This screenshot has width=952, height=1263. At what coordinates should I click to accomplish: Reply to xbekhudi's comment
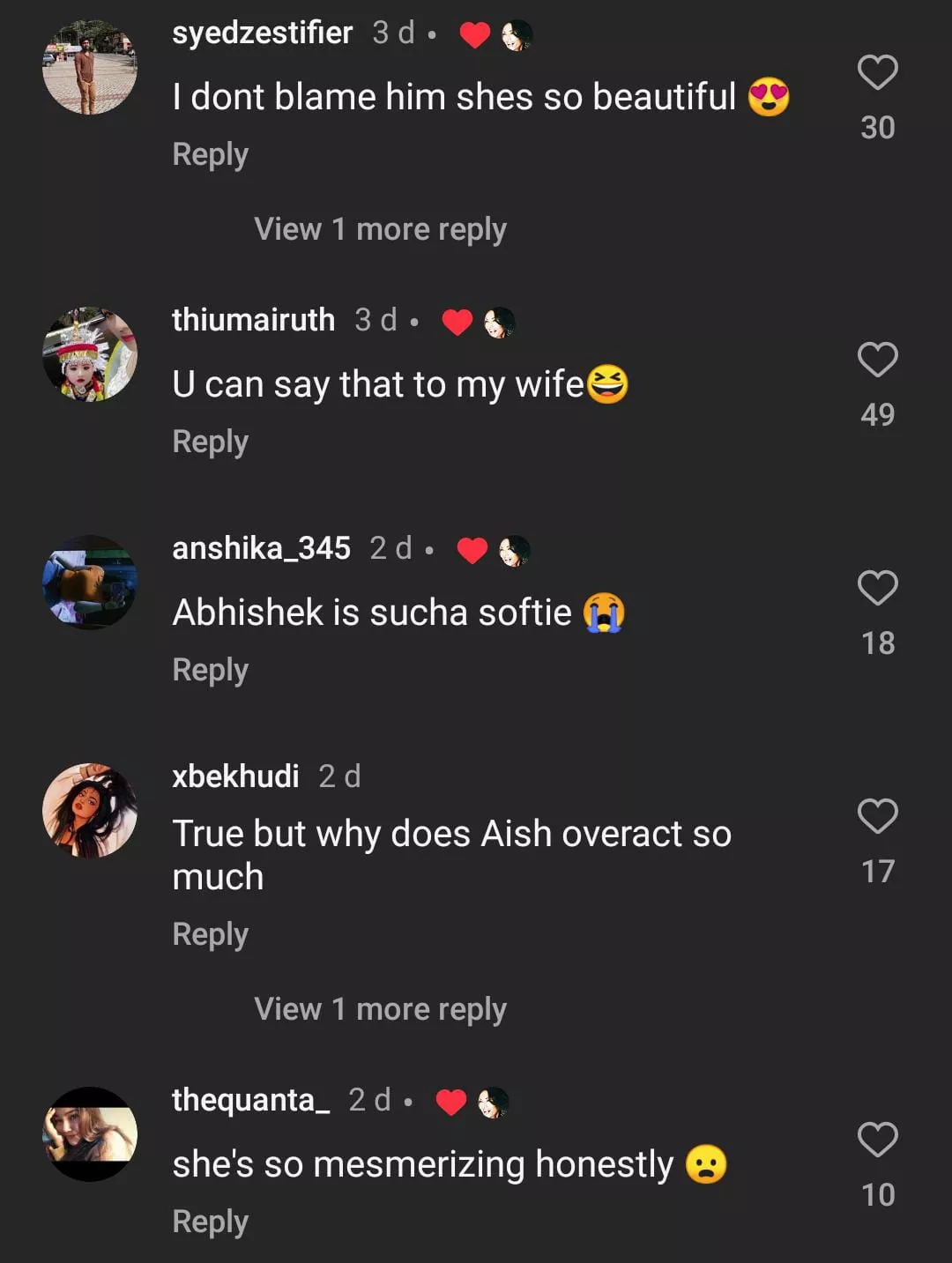pos(210,934)
